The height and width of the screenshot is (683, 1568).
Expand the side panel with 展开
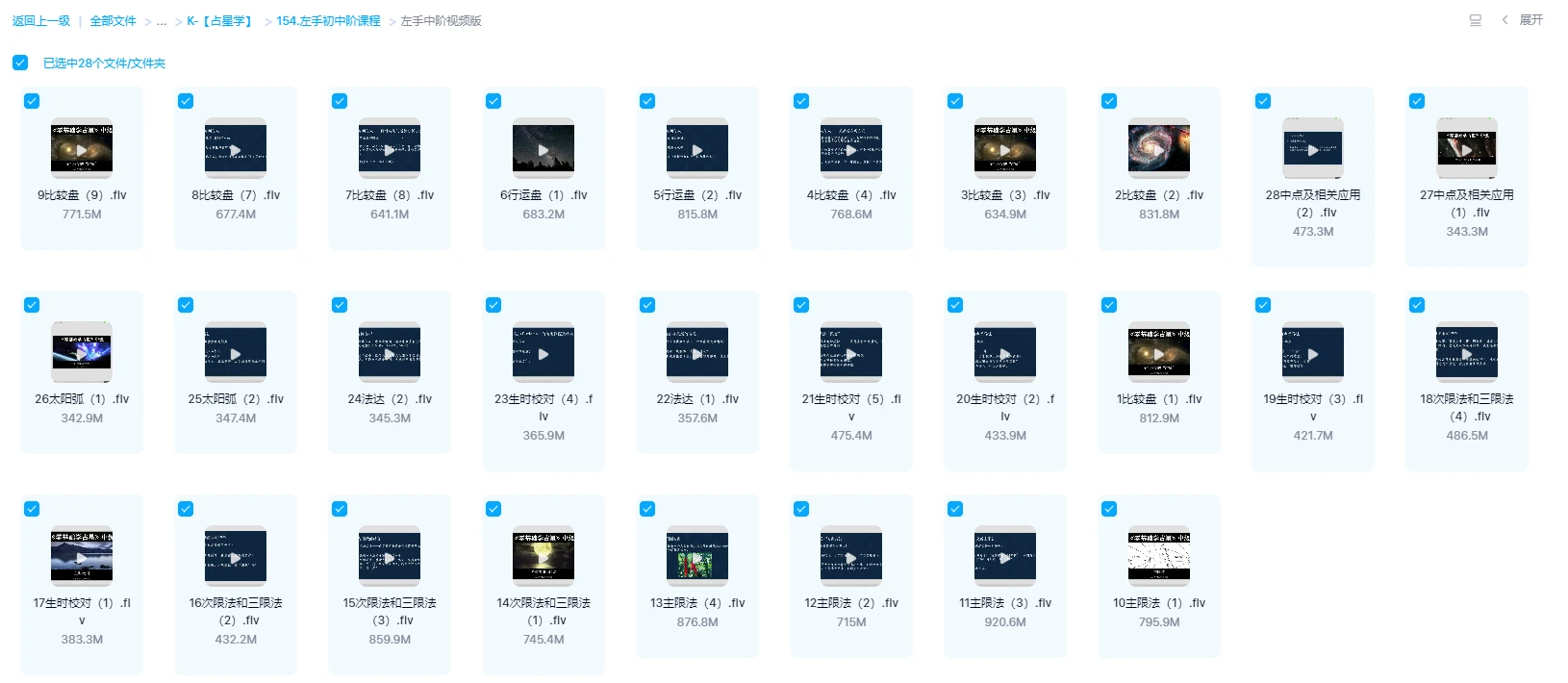pos(1530,20)
